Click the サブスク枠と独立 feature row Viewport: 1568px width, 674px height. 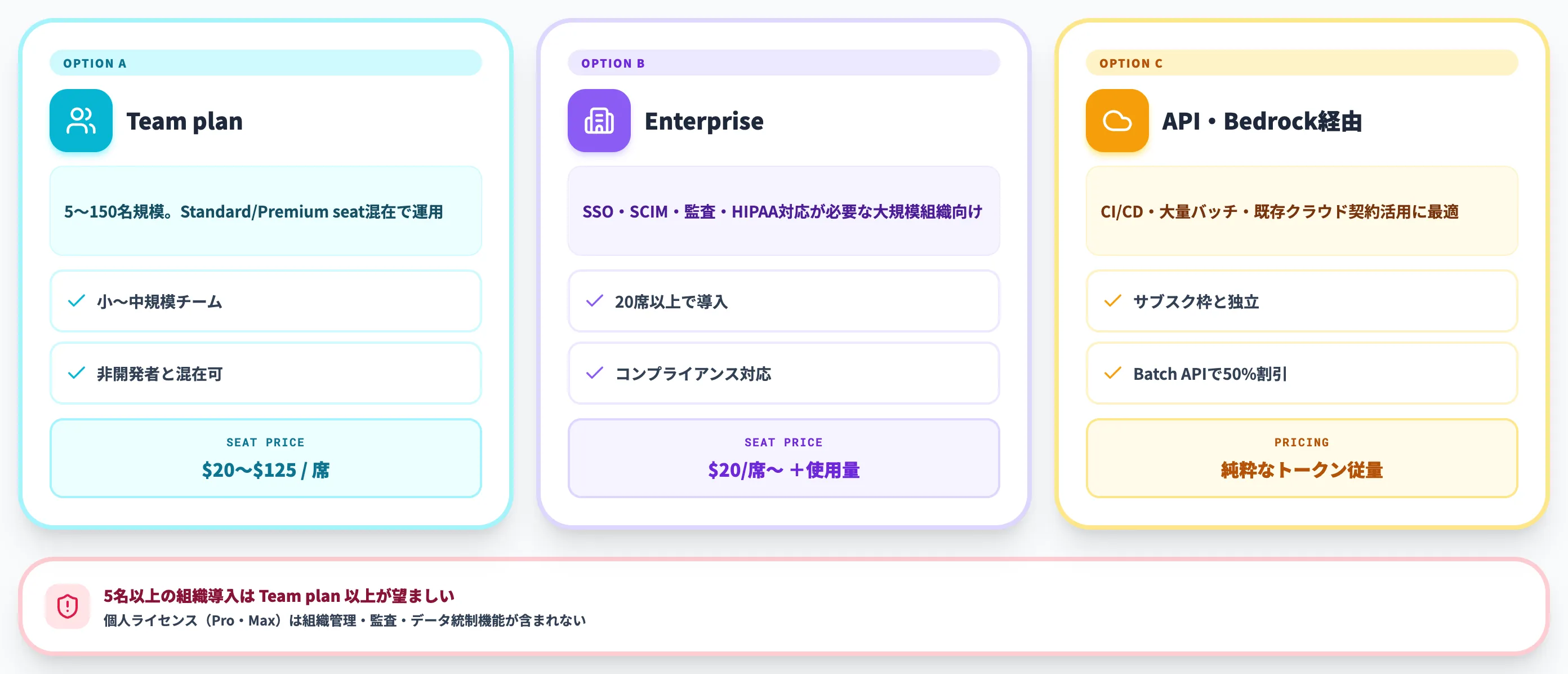1302,301
